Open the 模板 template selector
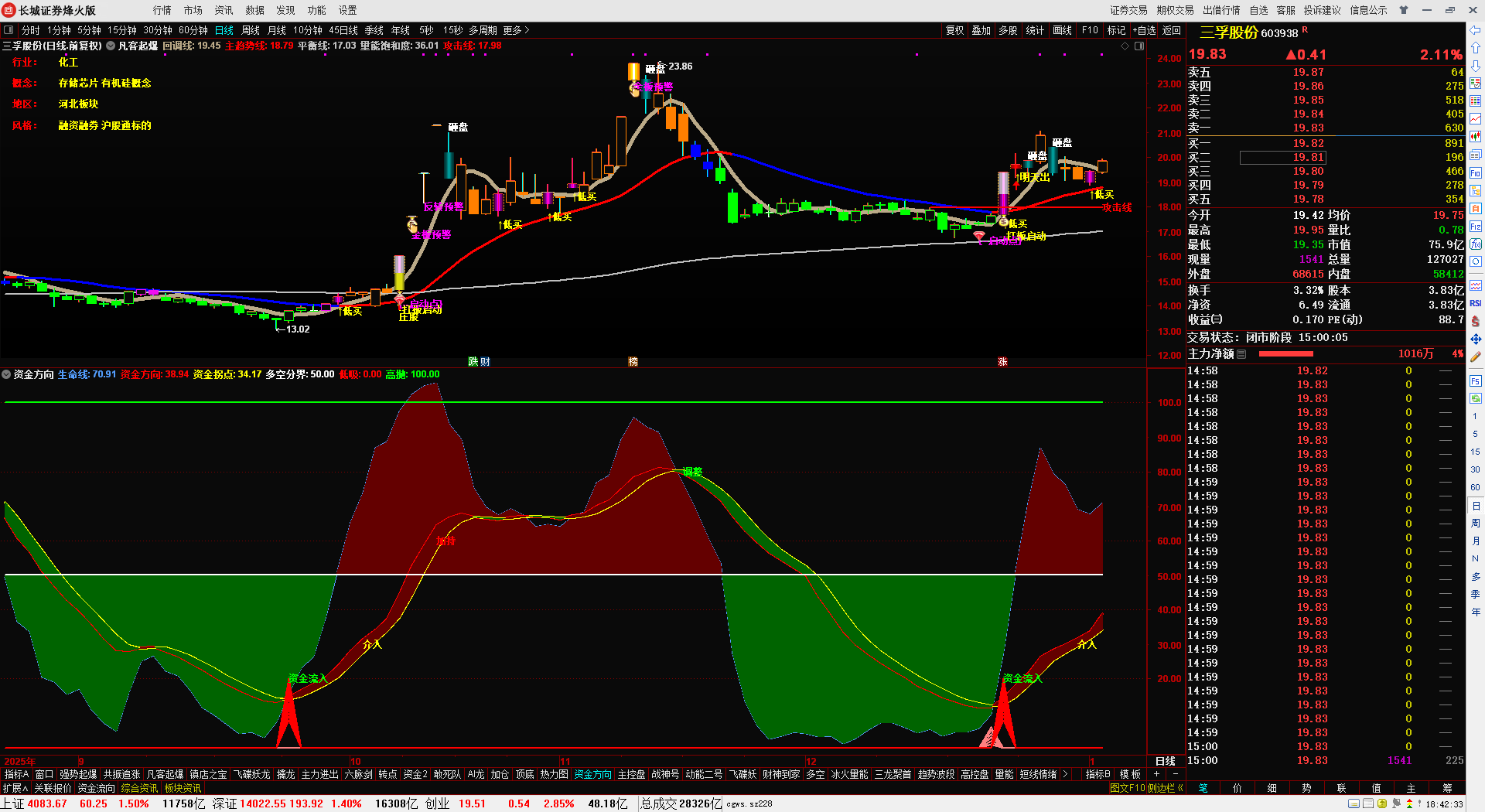Screen dimensions: 1485x812 click(x=1130, y=774)
